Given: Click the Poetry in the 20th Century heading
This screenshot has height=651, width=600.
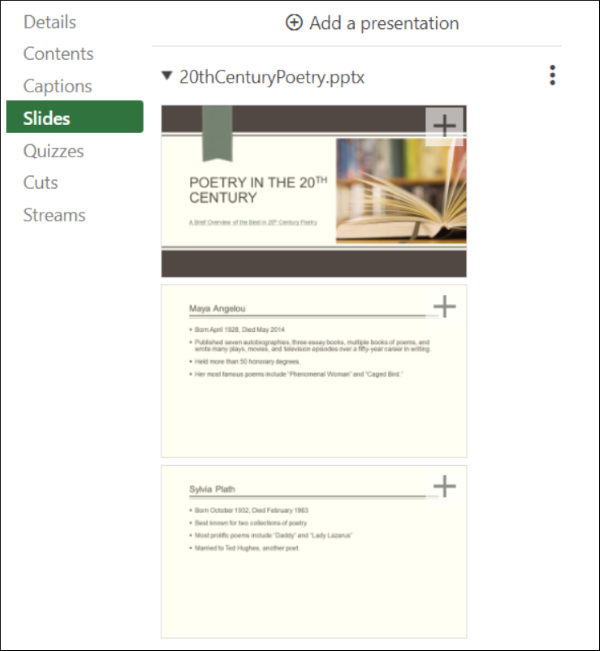Looking at the screenshot, I should [x=258, y=190].
